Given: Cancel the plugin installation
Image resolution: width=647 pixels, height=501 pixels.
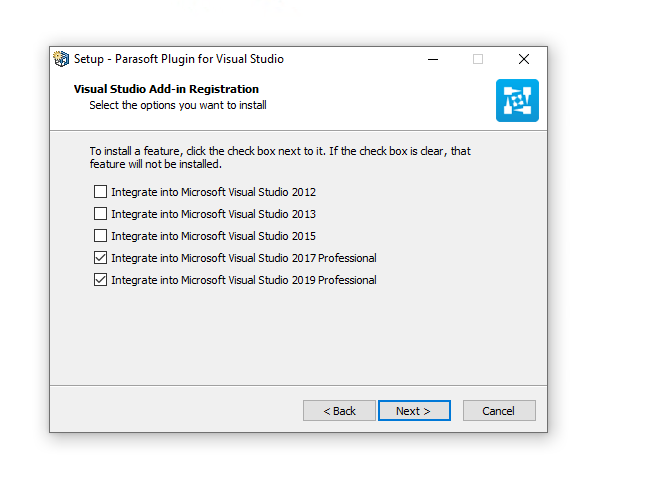Looking at the screenshot, I should point(499,411).
